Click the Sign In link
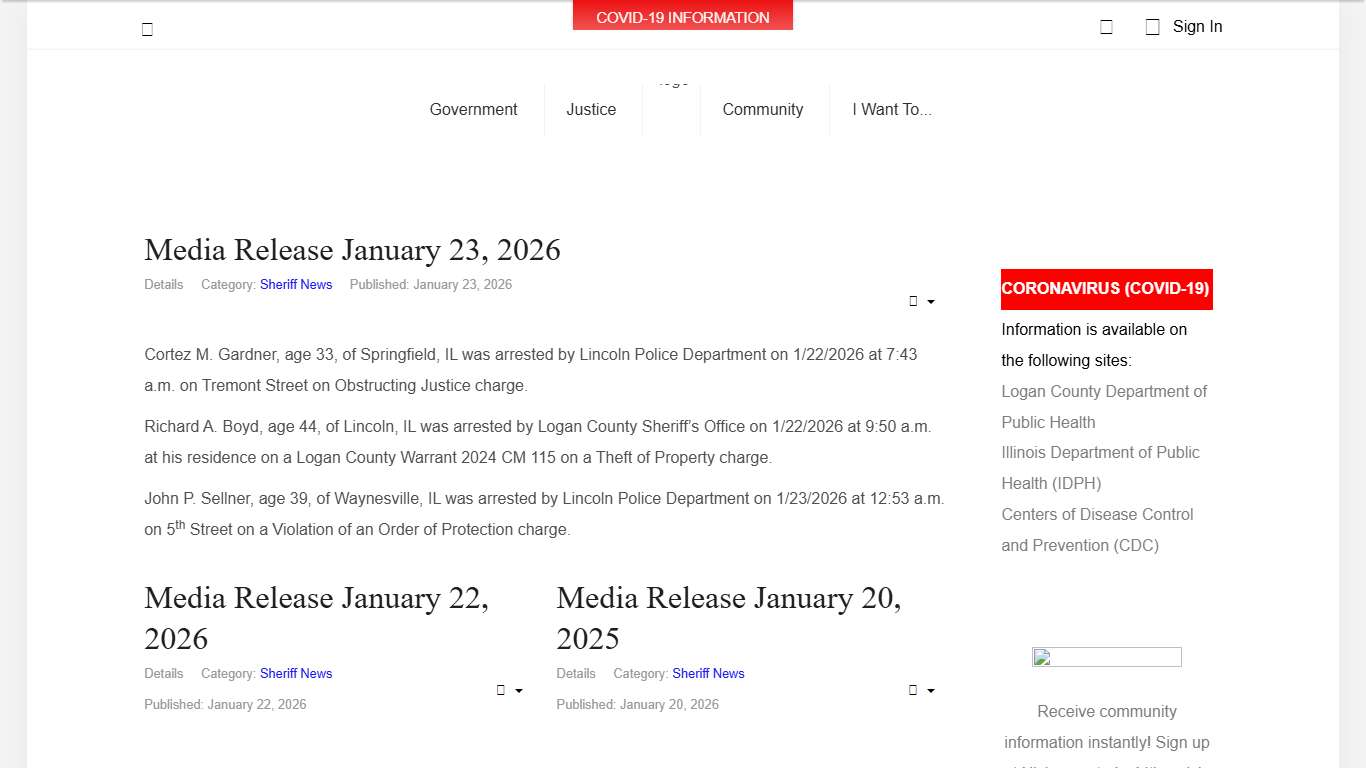The height and width of the screenshot is (768, 1366). click(x=1196, y=27)
